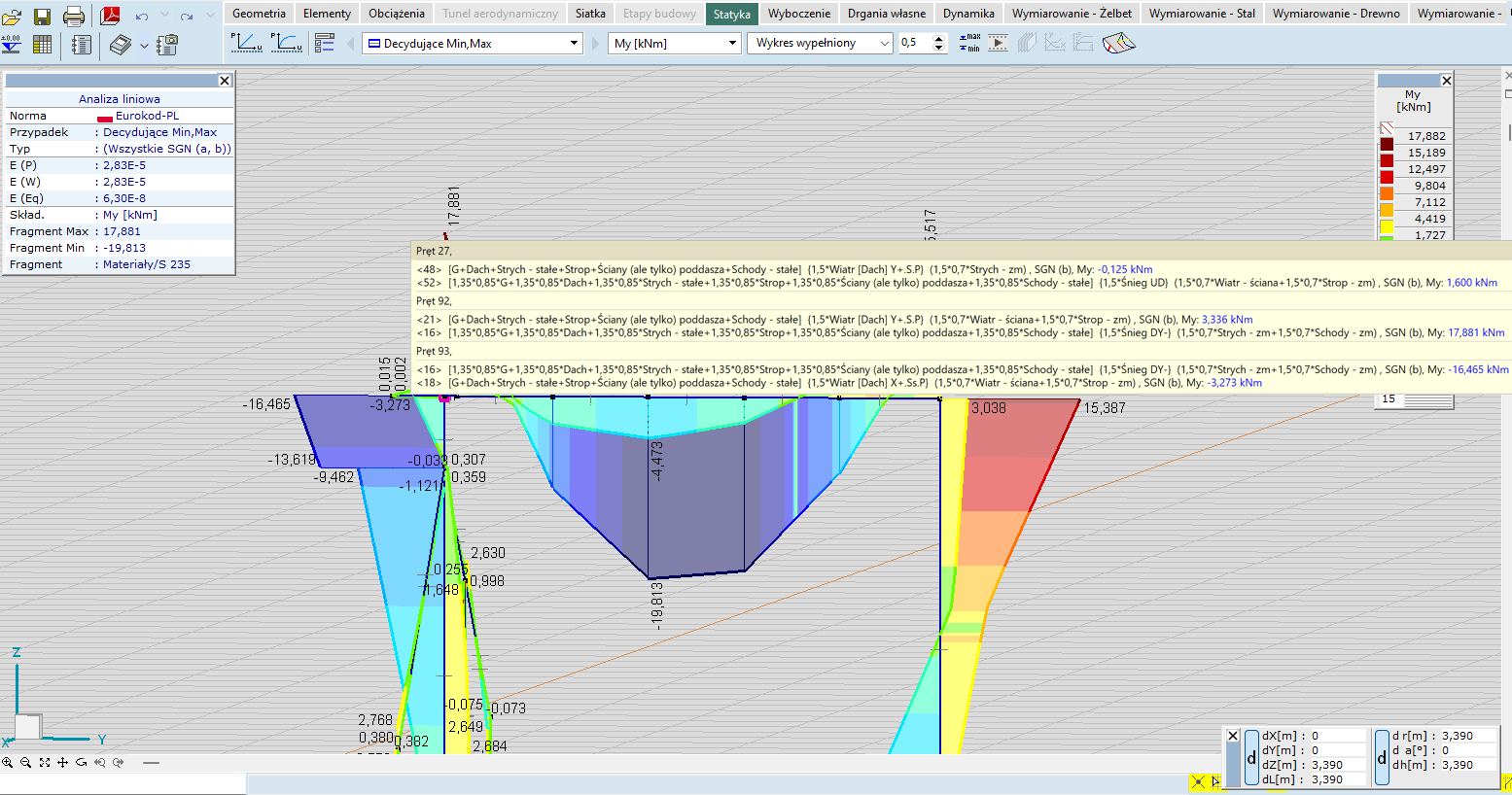Click the 3D colored surface view icon
The width and height of the screenshot is (1512, 795).
pos(1118,44)
